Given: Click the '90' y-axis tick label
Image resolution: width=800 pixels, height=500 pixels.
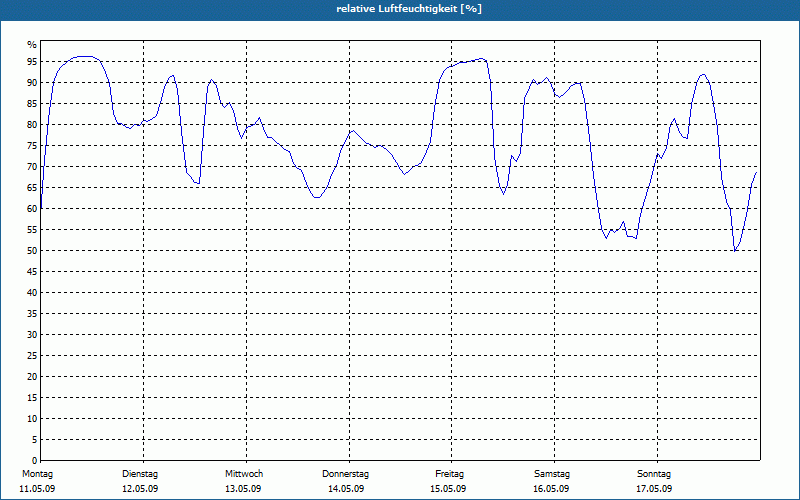Looking at the screenshot, I should pos(32,83).
